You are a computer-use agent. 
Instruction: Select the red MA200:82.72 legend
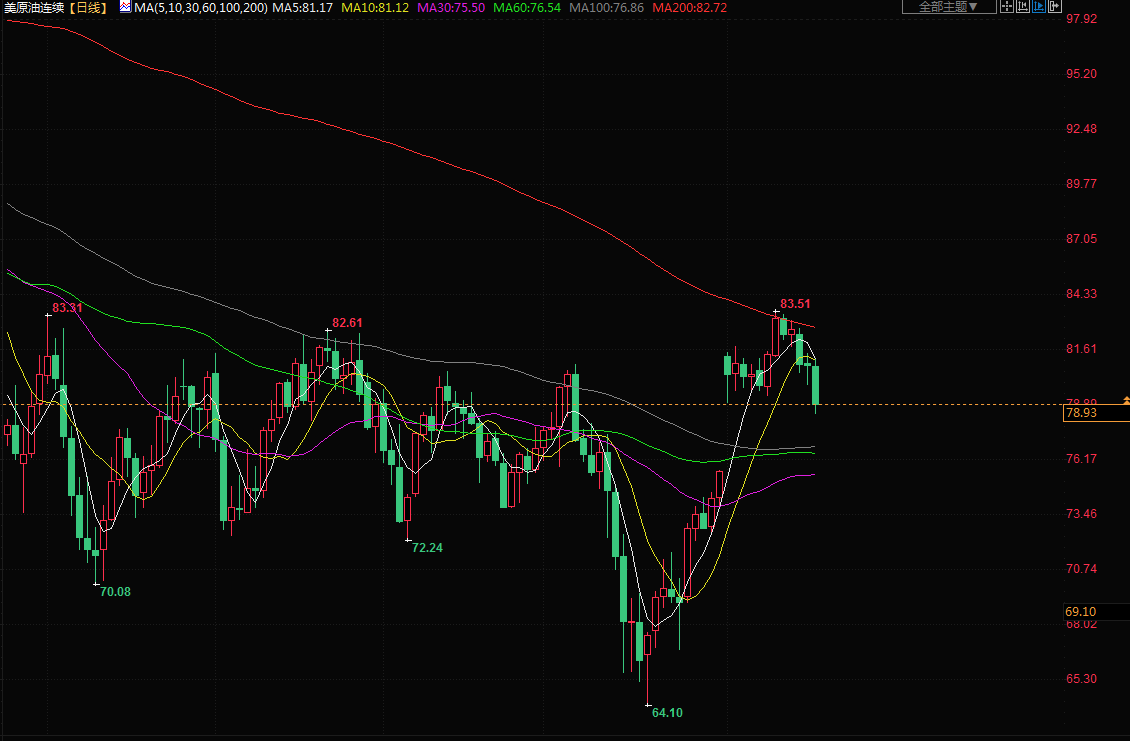click(689, 7)
